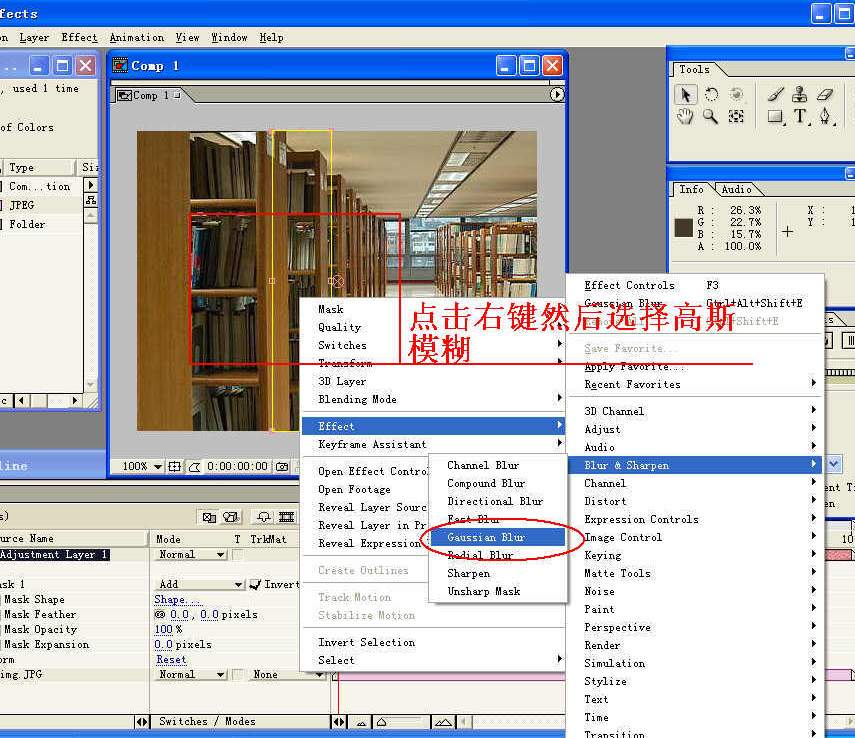Open the Comp 1 viewer options arrow button
855x738 pixels.
(556, 94)
